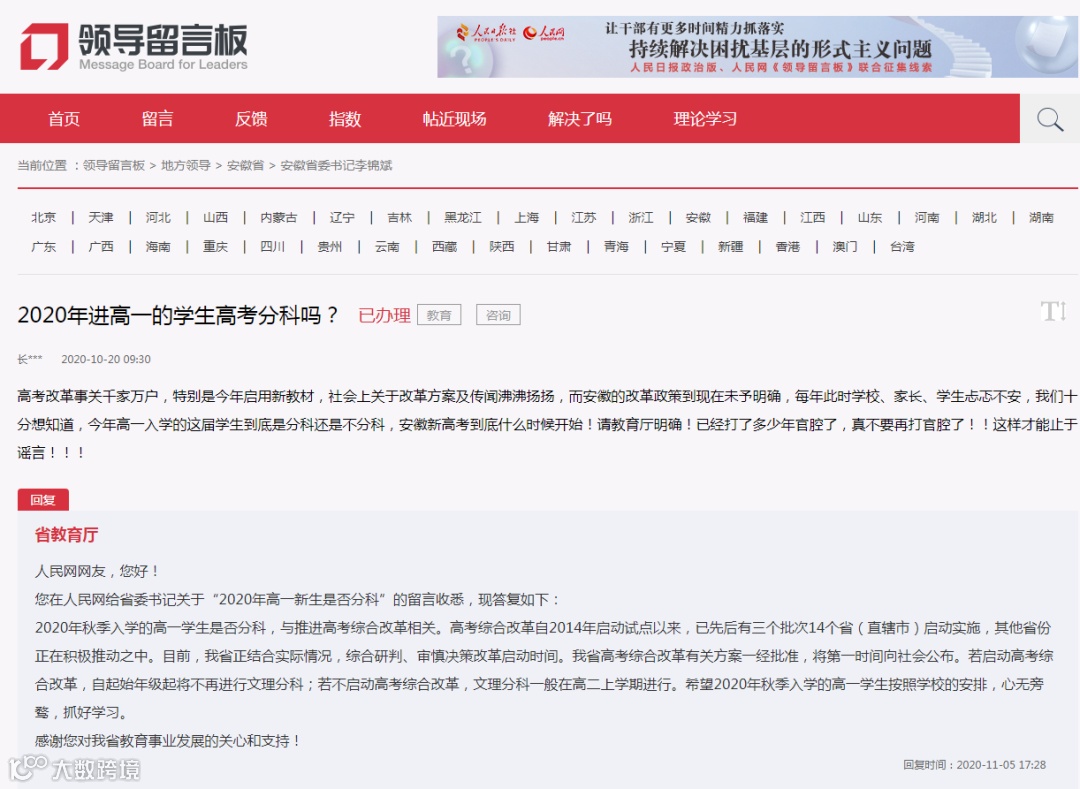Click the red 回复 tab label

43,500
